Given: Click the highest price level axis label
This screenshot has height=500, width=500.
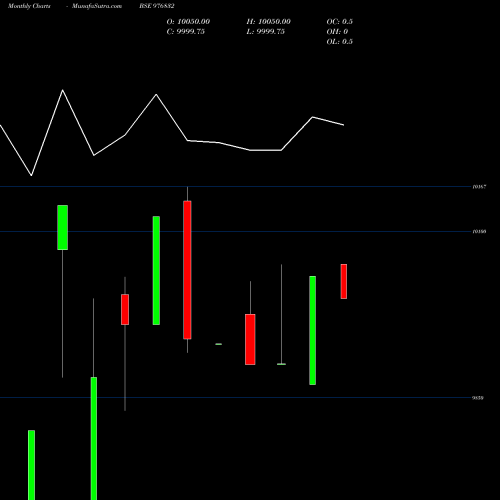Looking at the screenshot, I should click(x=479, y=187).
